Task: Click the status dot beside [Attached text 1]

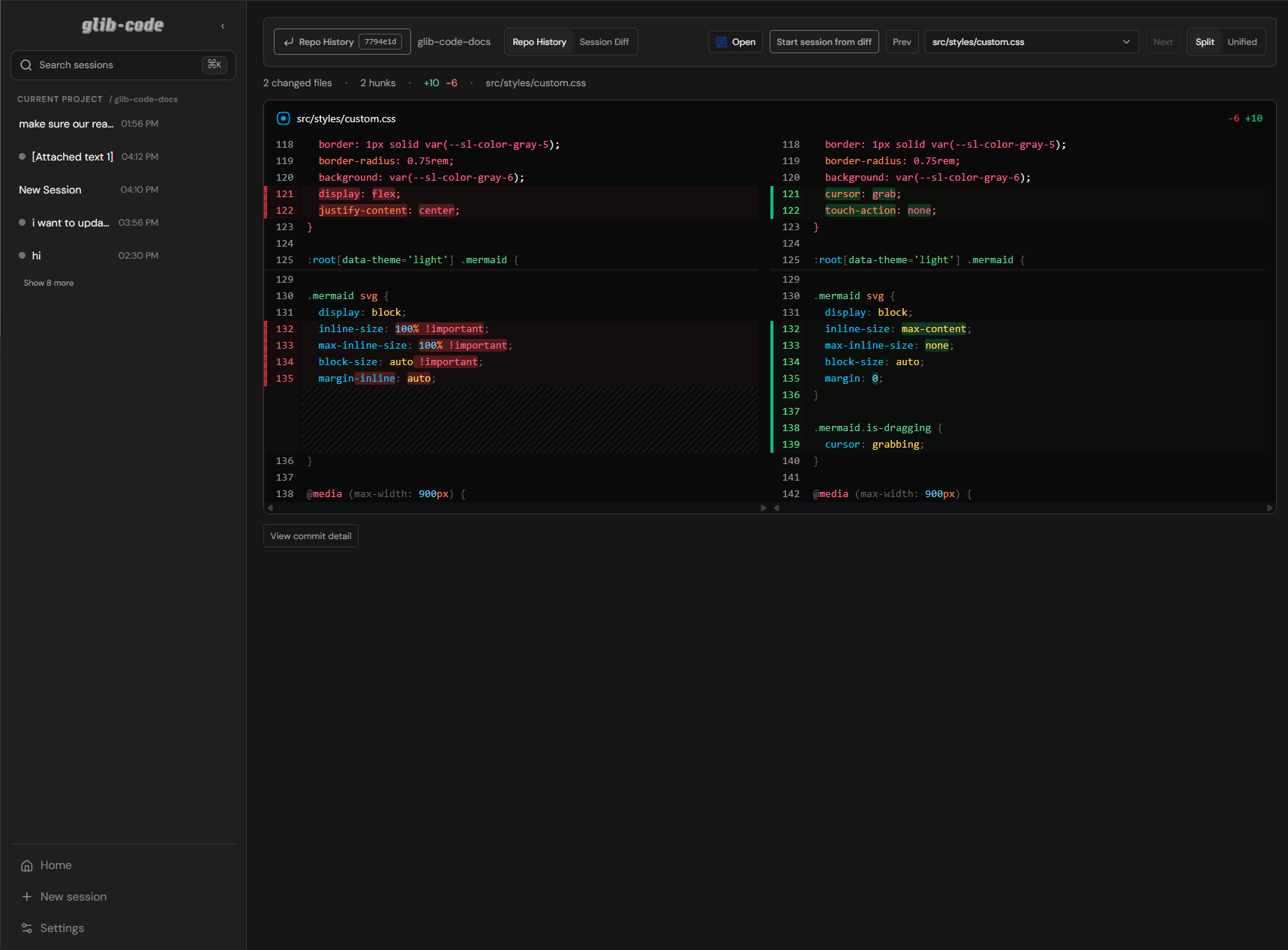Action: 23,157
